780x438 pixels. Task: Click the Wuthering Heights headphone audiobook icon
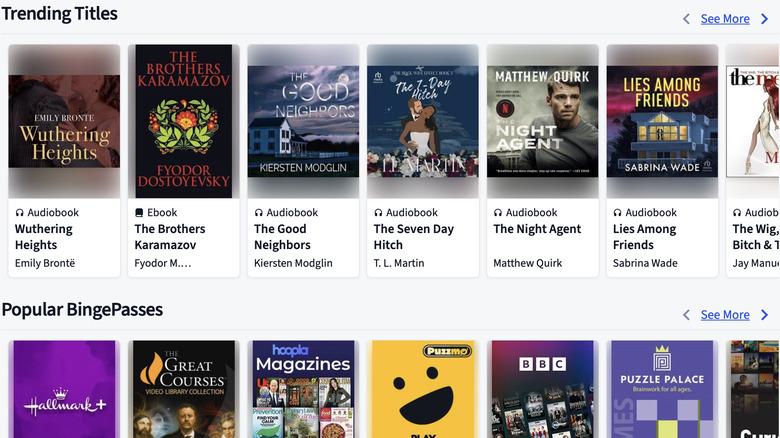point(19,213)
